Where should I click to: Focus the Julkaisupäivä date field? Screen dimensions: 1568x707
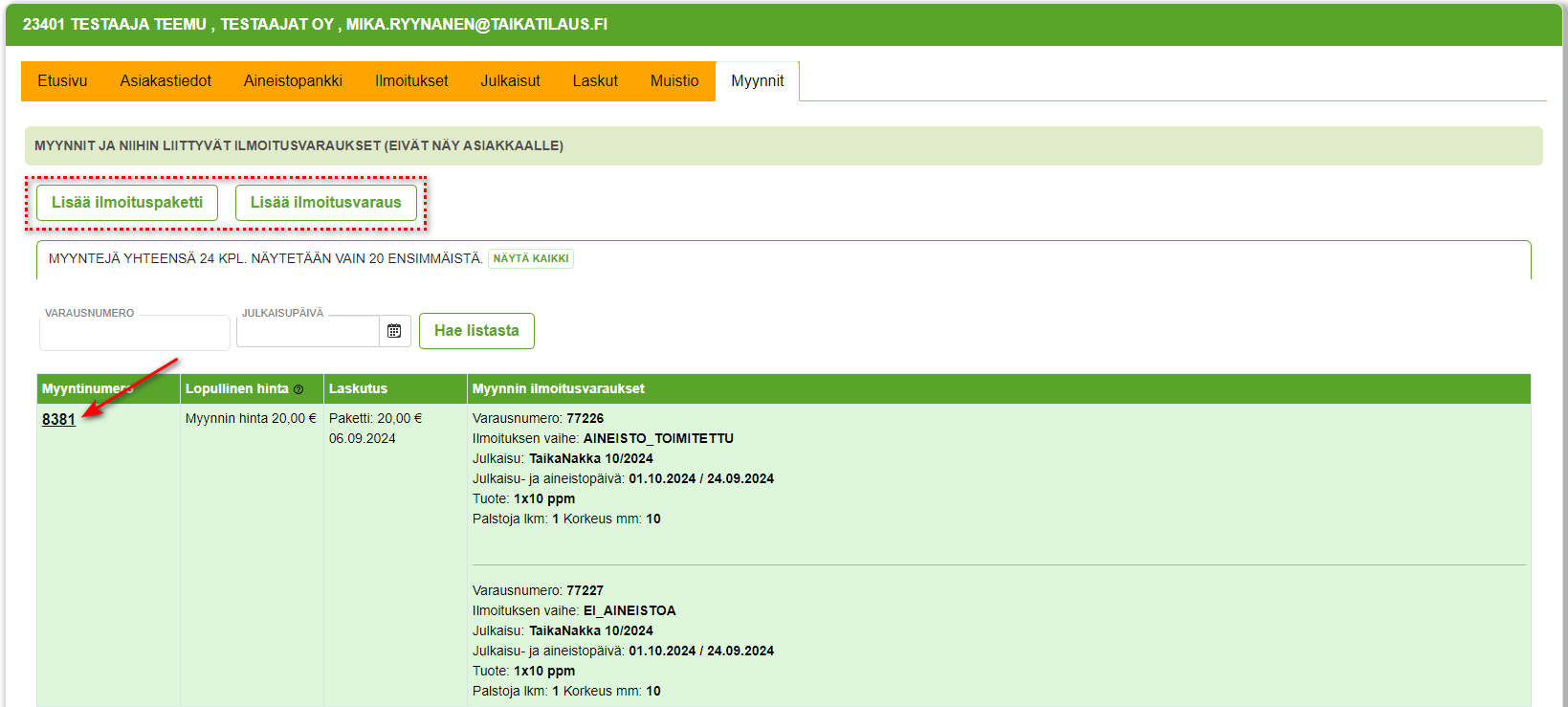(x=308, y=331)
